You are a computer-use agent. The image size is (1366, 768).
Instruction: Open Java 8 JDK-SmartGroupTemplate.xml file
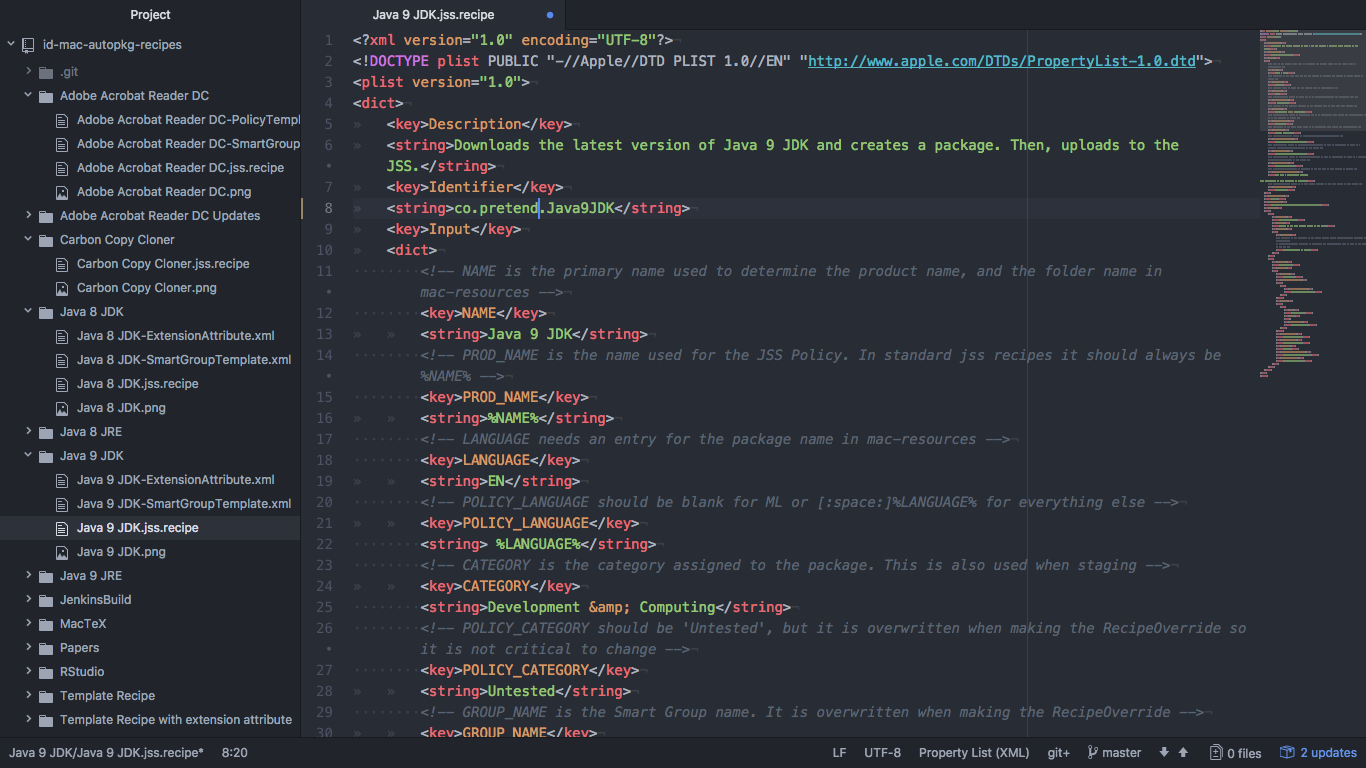tap(184, 360)
